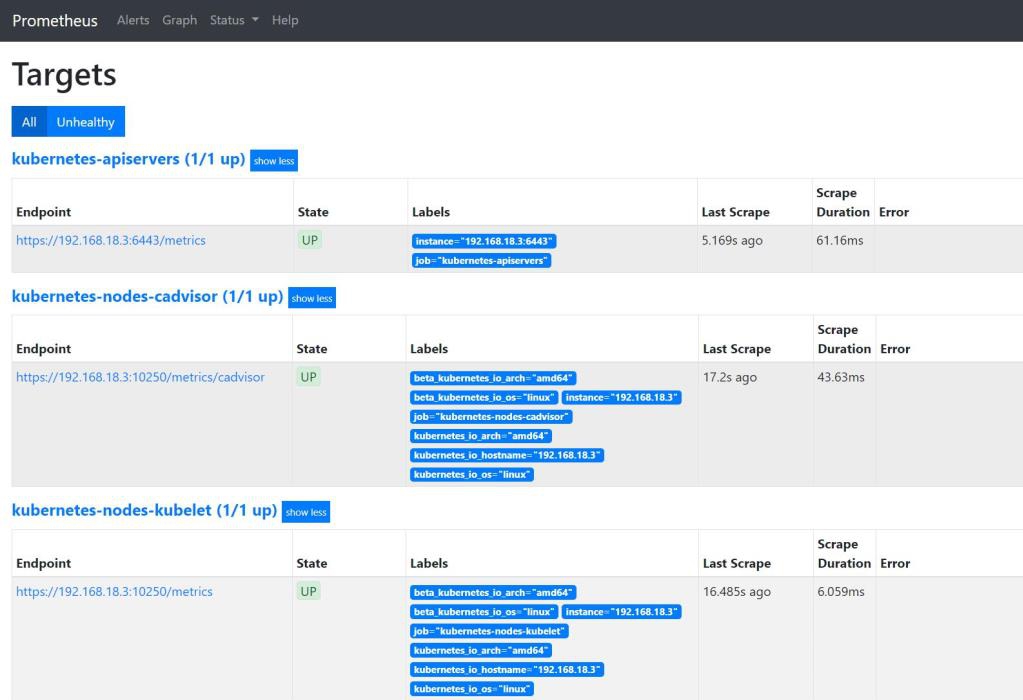Click the kubernetes-apiservers group heading
The width and height of the screenshot is (1023, 700).
point(128,159)
